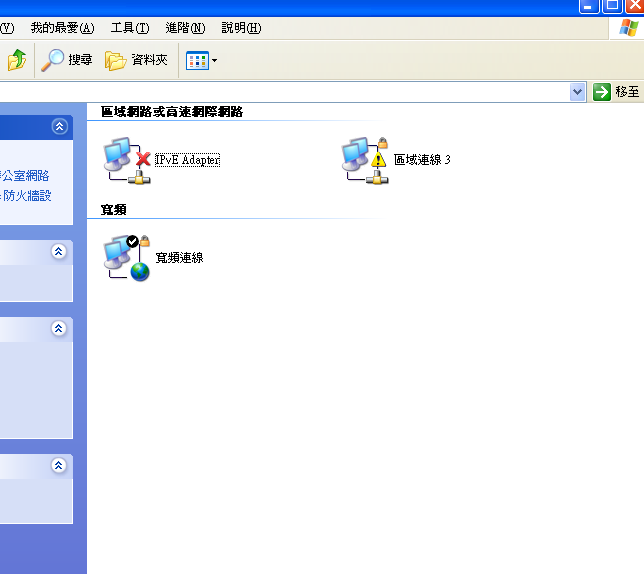Open the 我的最愛(A) menu
The height and width of the screenshot is (574, 644).
pos(62,28)
